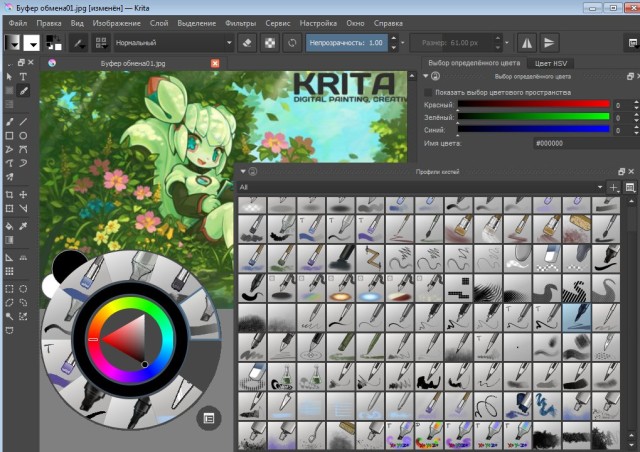Viewport: 640px width, 452px height.
Task: Select the Ellipse shape tool
Action: click(x=23, y=135)
